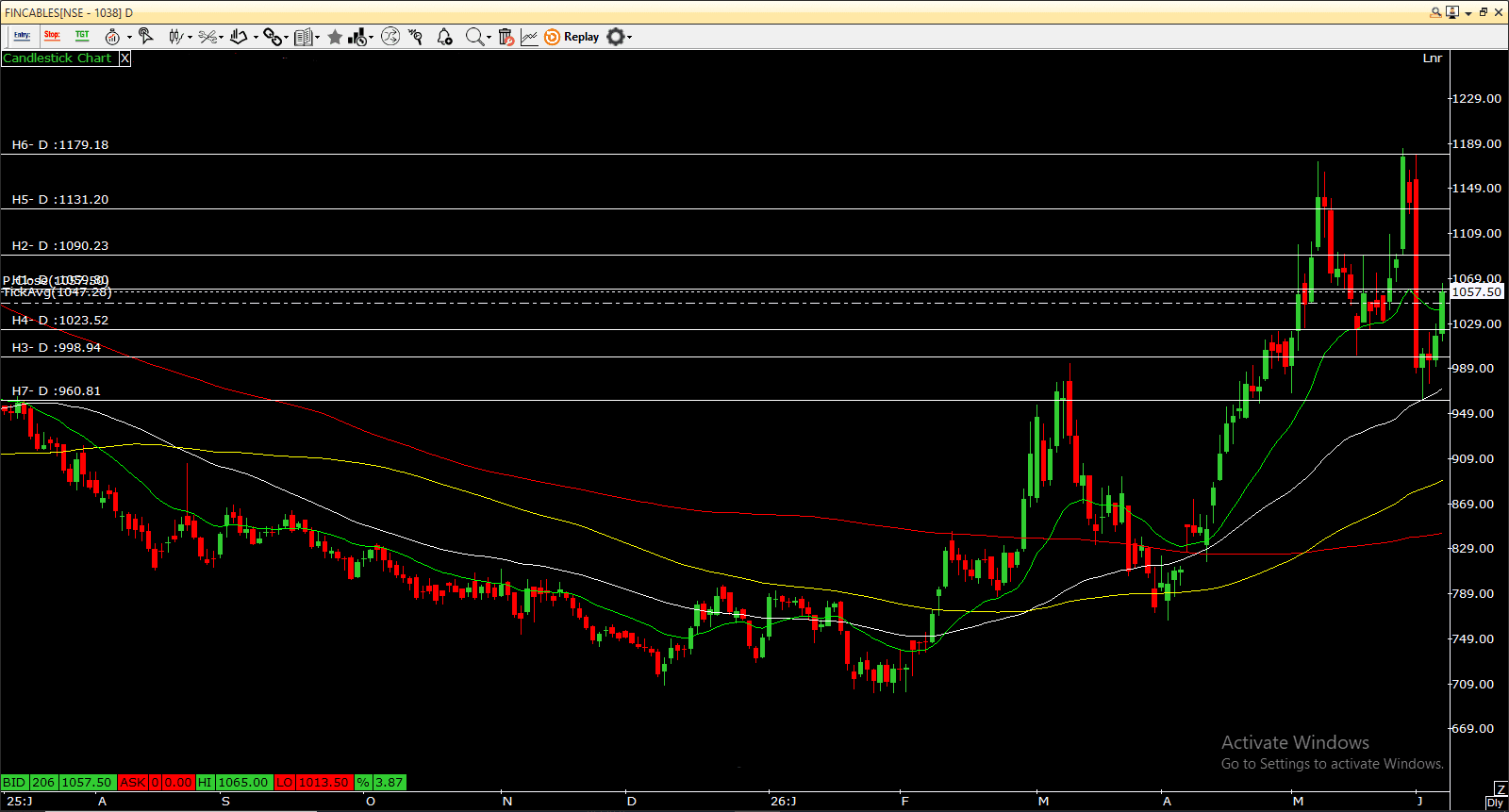Viewport: 1509px width, 812px height.
Task: Add an alert with bell icon
Action: pos(444,37)
